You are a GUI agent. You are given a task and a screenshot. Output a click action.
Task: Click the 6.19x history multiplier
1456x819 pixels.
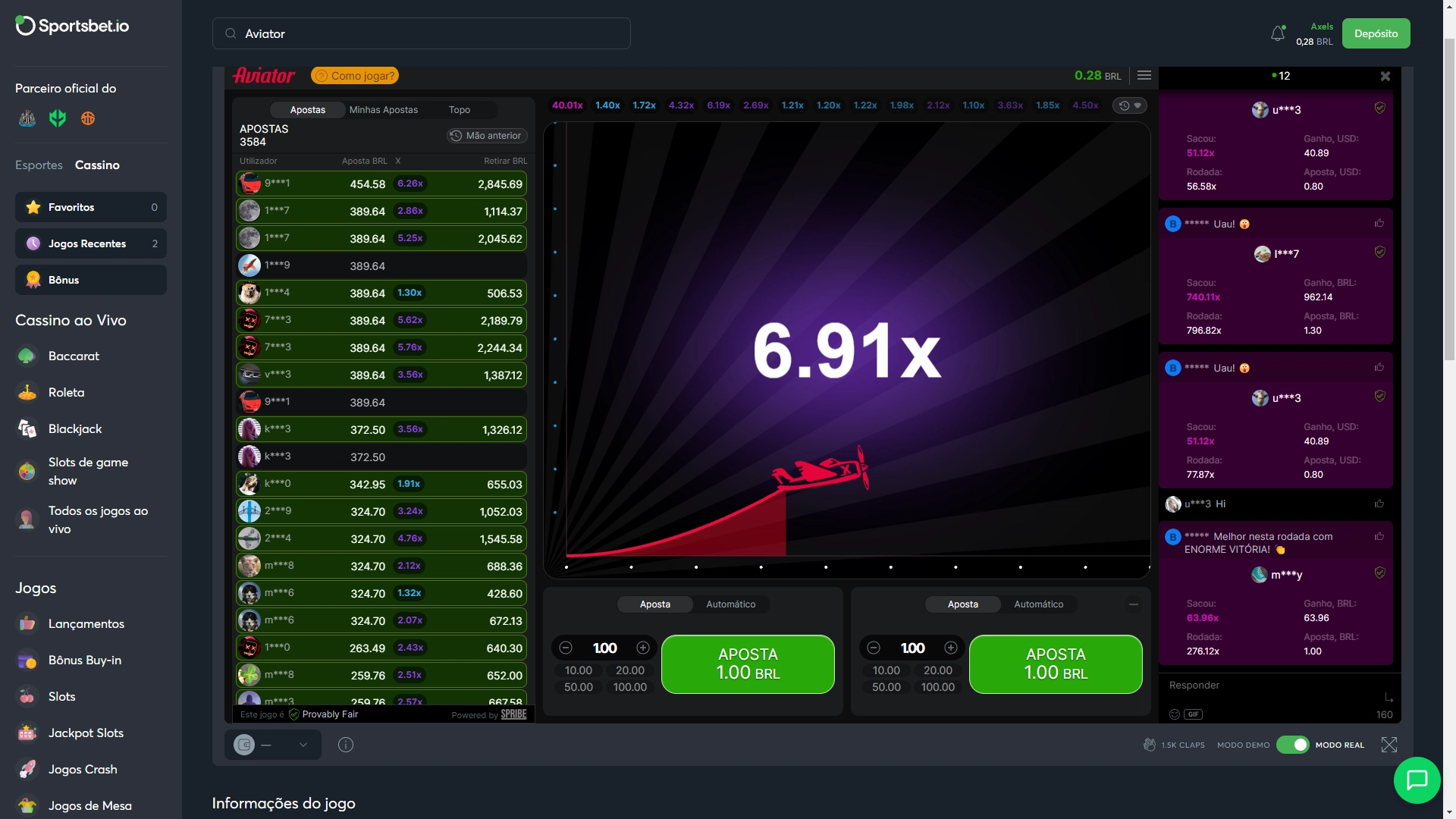click(718, 105)
